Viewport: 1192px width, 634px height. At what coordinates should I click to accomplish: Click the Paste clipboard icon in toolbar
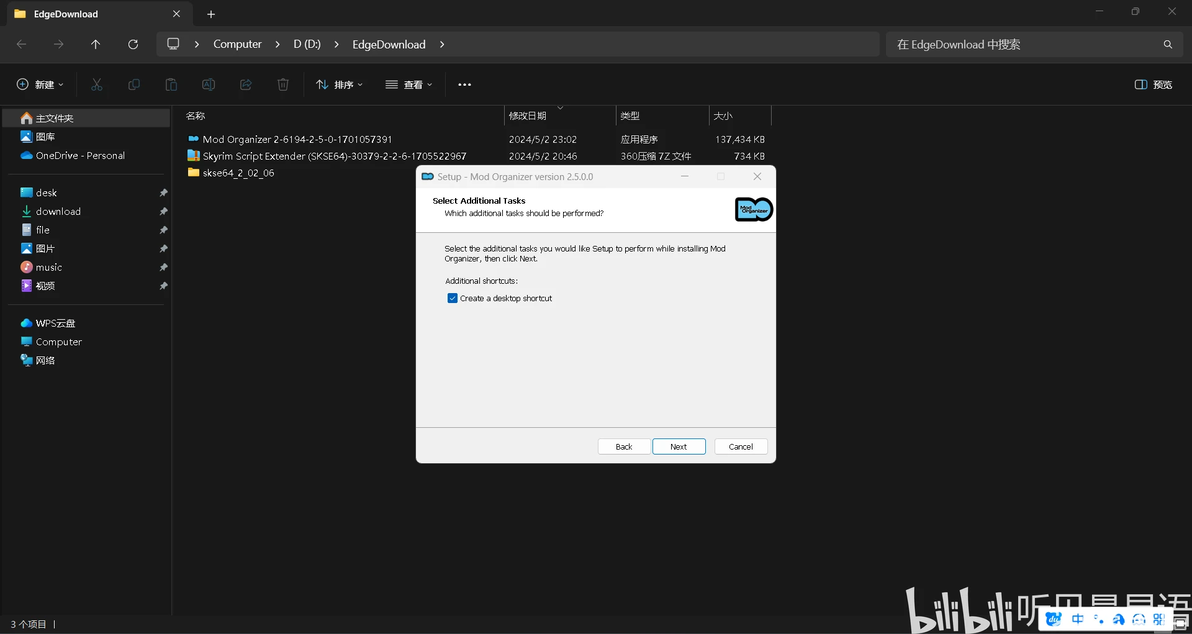[x=171, y=84]
